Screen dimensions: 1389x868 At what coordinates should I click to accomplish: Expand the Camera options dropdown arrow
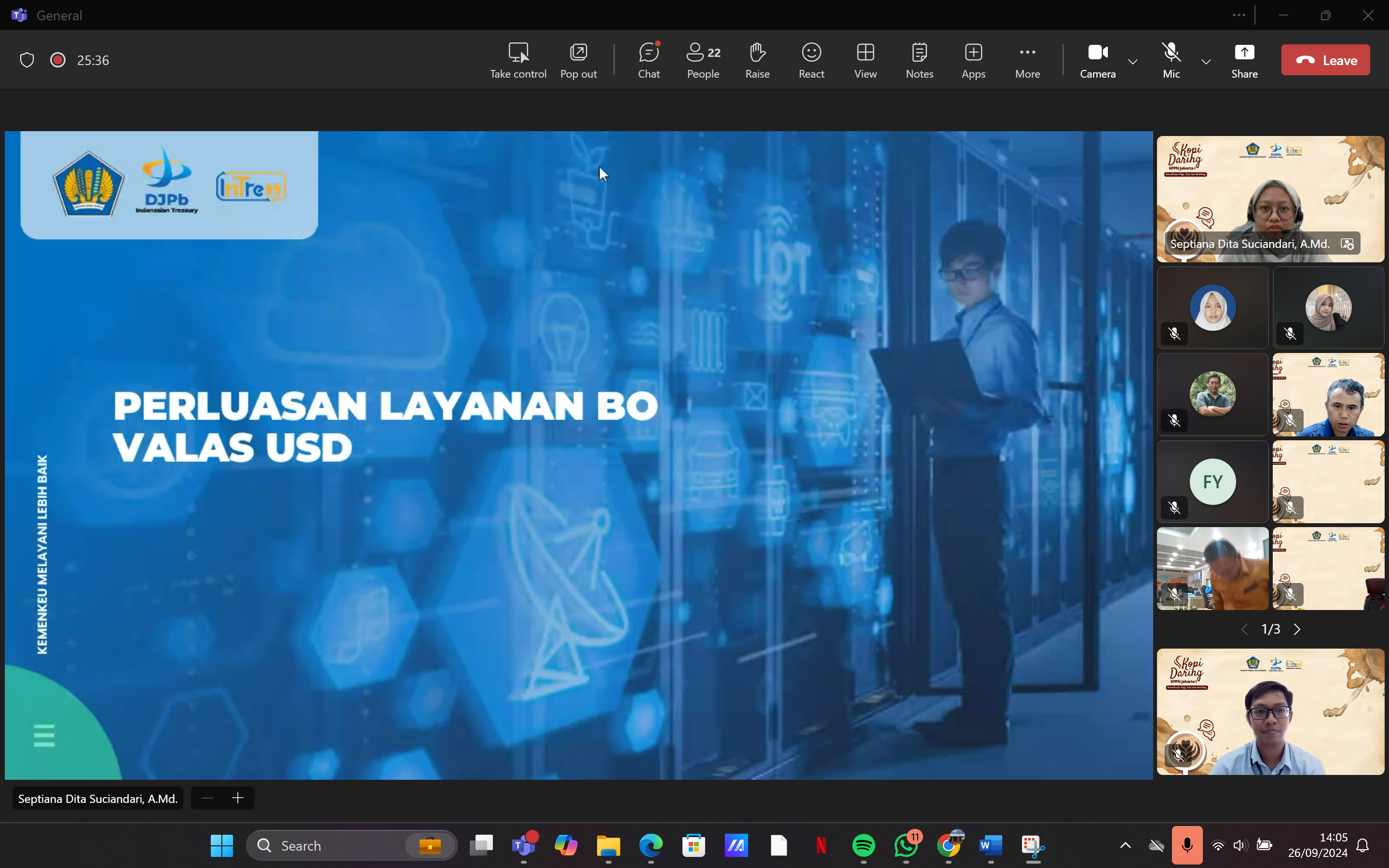click(1132, 61)
